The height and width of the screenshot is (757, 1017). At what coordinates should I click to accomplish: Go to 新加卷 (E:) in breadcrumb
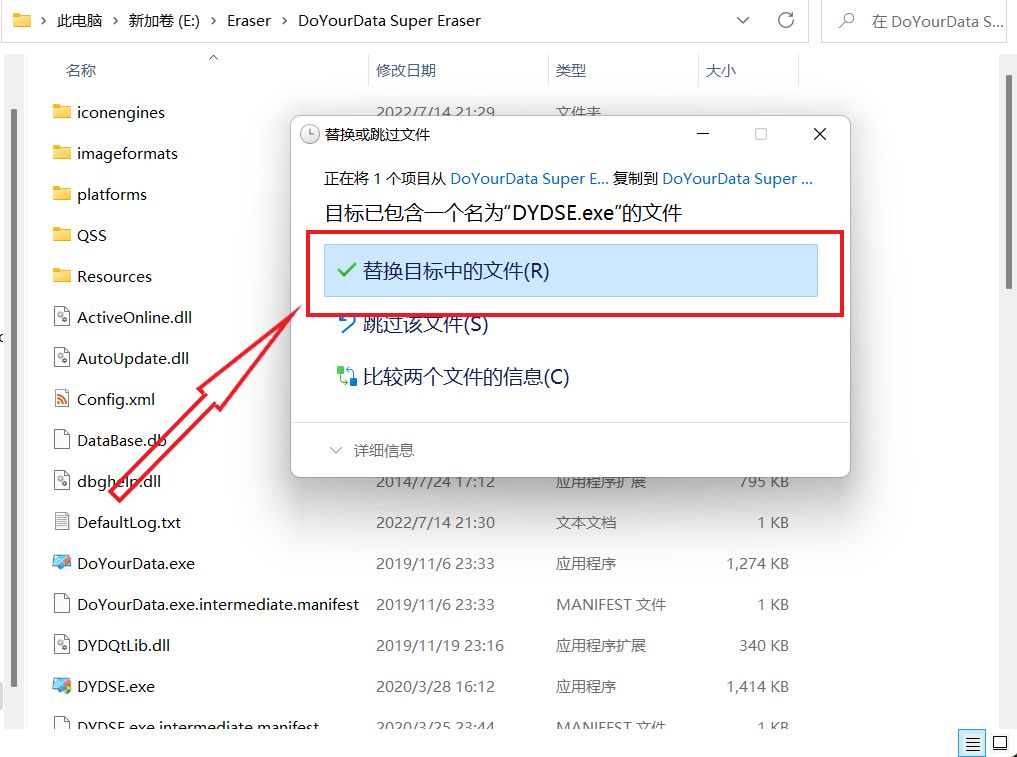coord(164,21)
